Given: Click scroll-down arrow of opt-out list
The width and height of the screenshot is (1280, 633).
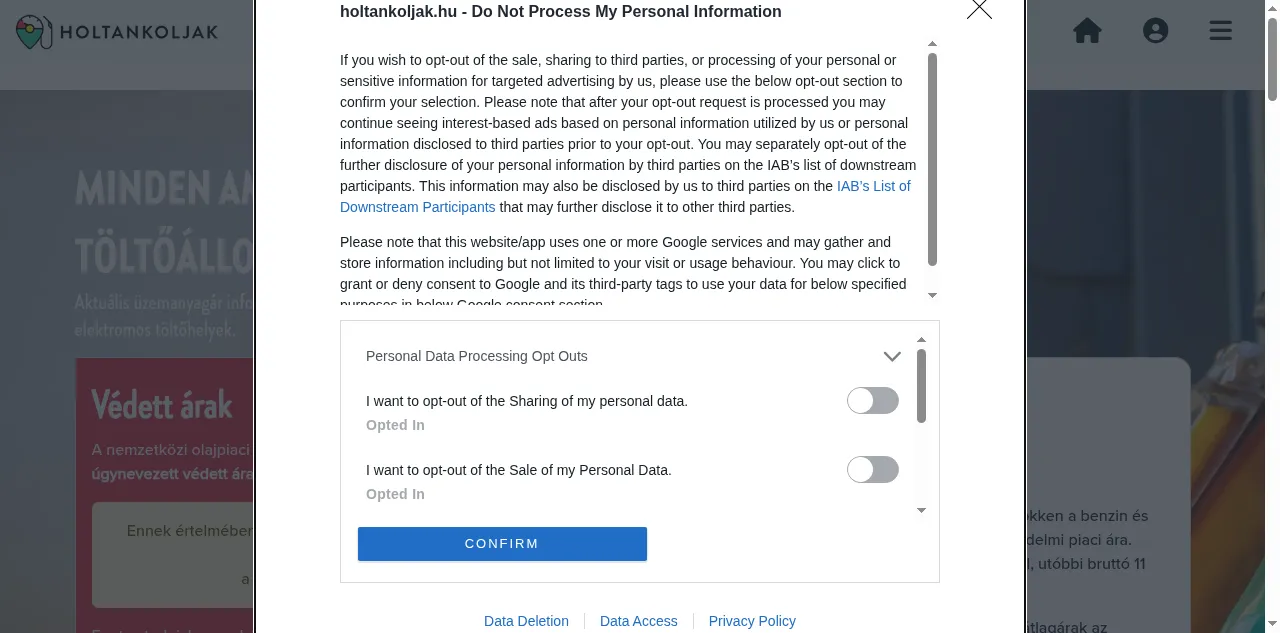Looking at the screenshot, I should point(922,511).
